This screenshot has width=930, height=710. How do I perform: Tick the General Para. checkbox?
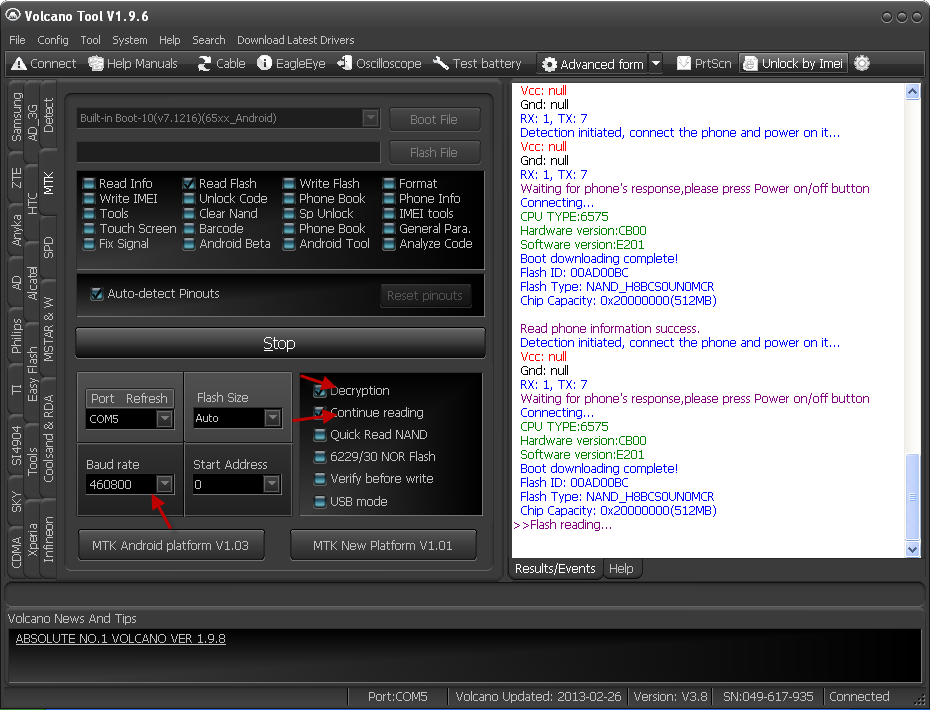pos(389,228)
